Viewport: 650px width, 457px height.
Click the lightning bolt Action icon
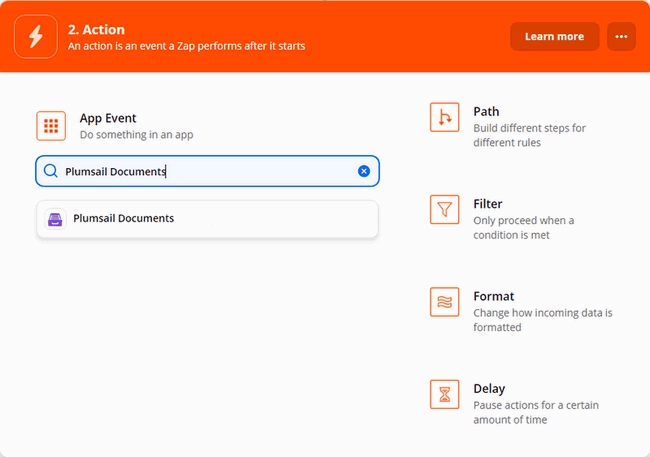(x=36, y=36)
